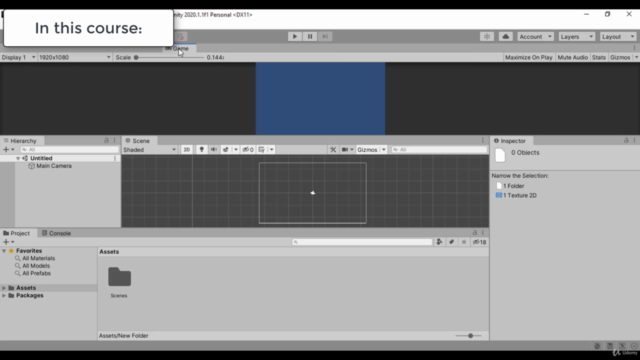640x360 pixels.
Task: Open the Untitled scene options menu
Action: pos(115,158)
